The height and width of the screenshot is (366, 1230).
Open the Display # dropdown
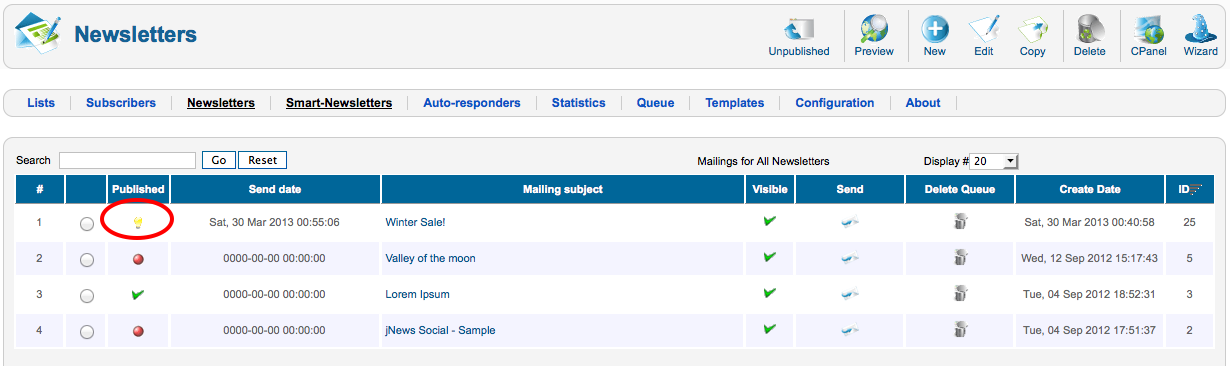pyautogui.click(x=994, y=161)
